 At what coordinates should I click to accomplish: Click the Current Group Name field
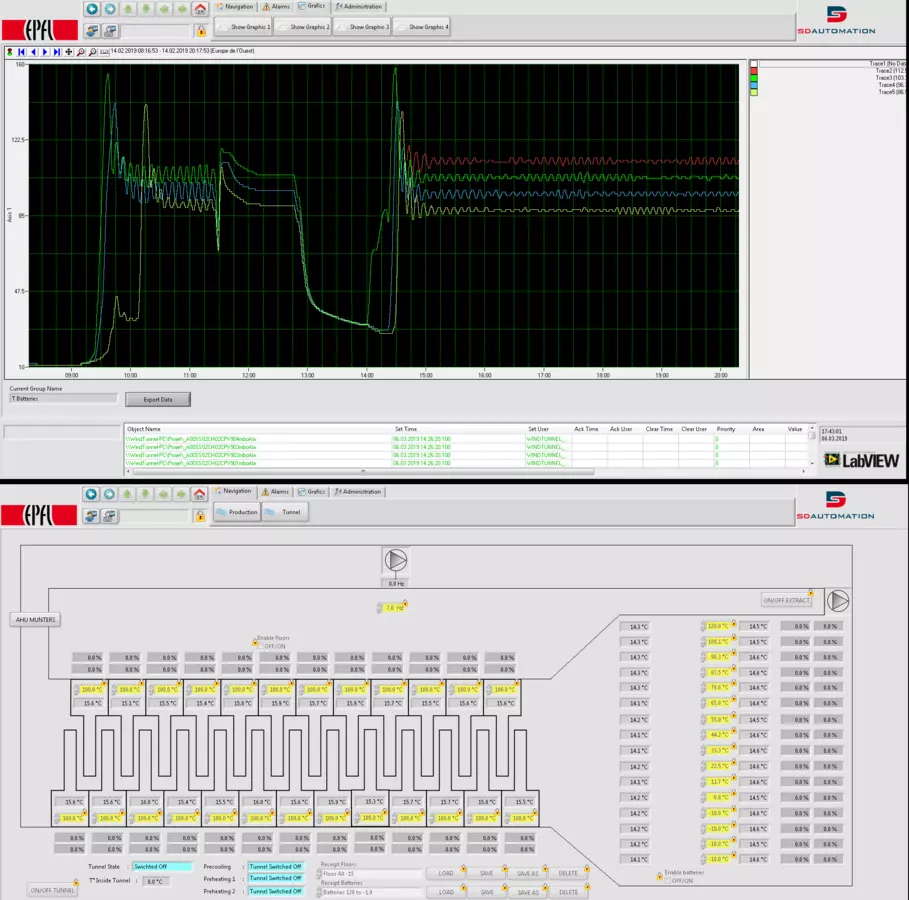[x=63, y=398]
